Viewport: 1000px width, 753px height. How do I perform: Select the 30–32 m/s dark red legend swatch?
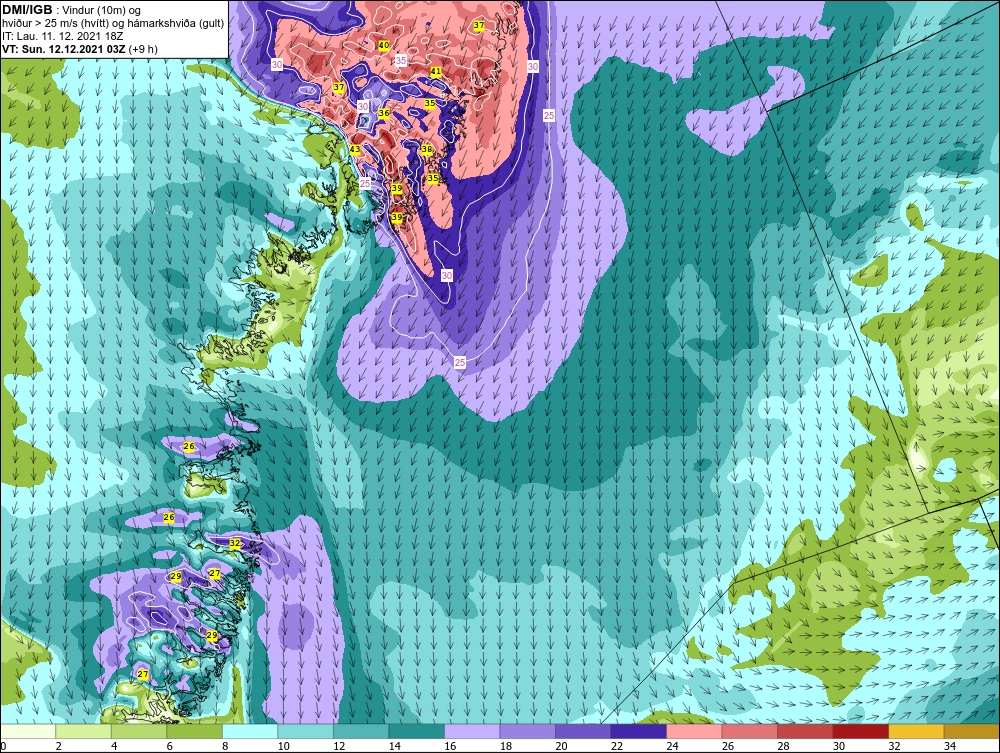860,731
